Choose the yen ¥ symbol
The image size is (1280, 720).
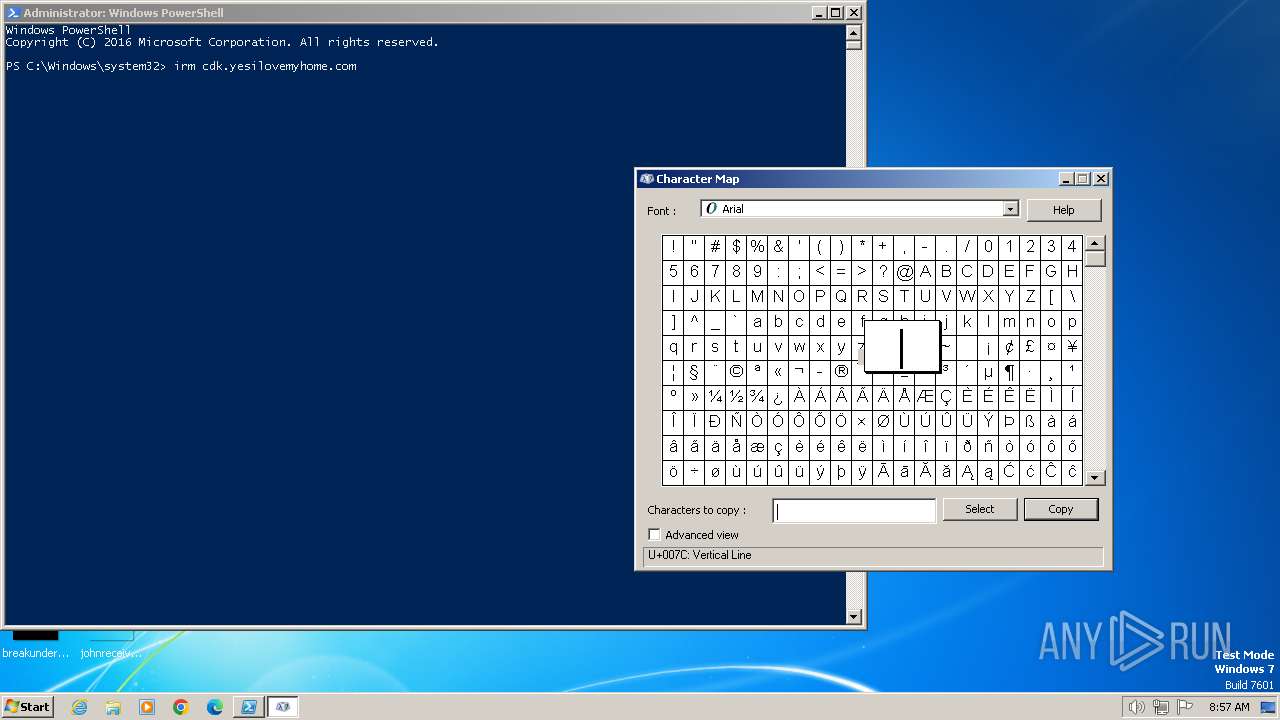(x=1072, y=347)
